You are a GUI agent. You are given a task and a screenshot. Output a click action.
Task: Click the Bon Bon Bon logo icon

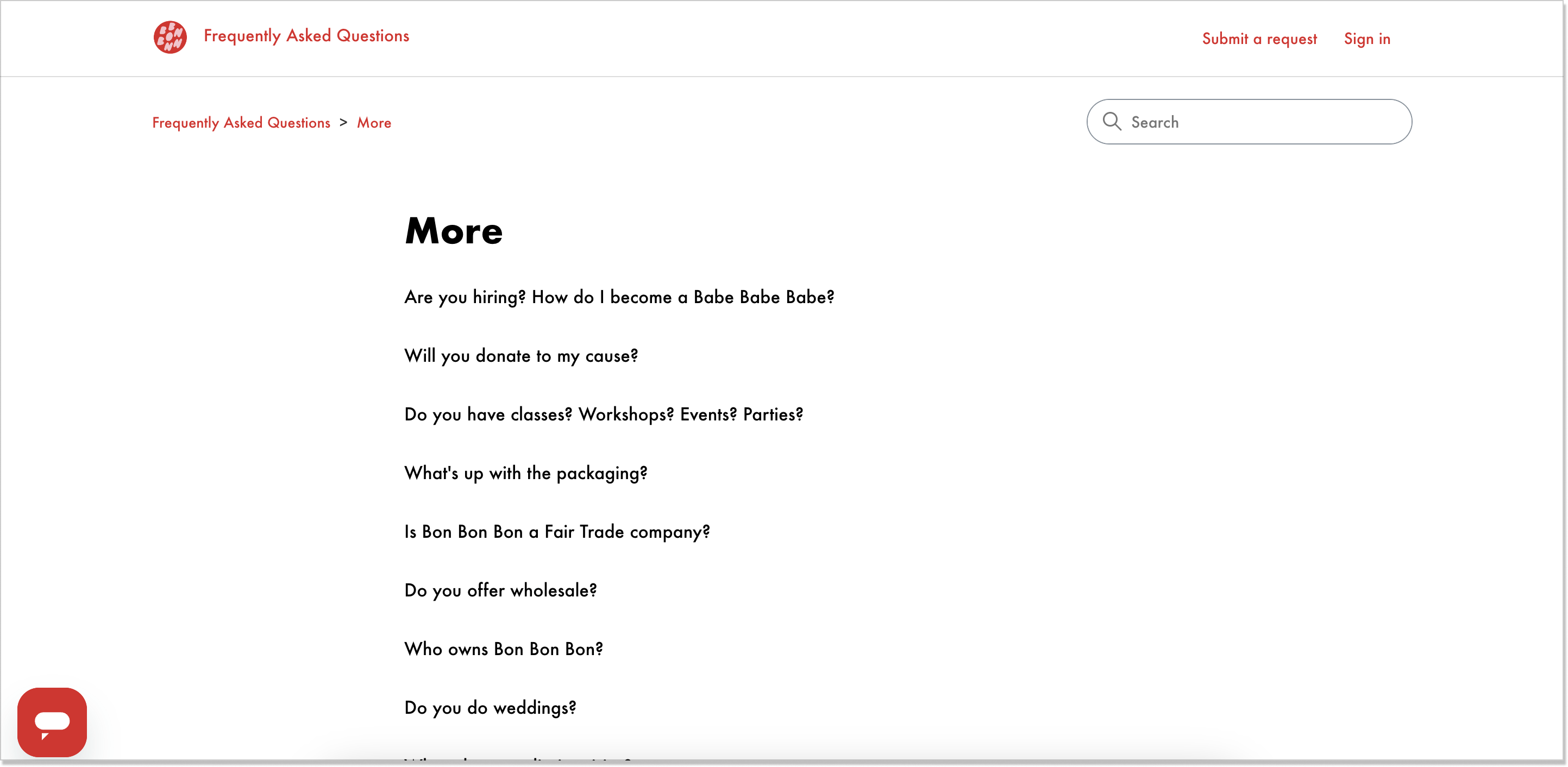pyautogui.click(x=169, y=38)
